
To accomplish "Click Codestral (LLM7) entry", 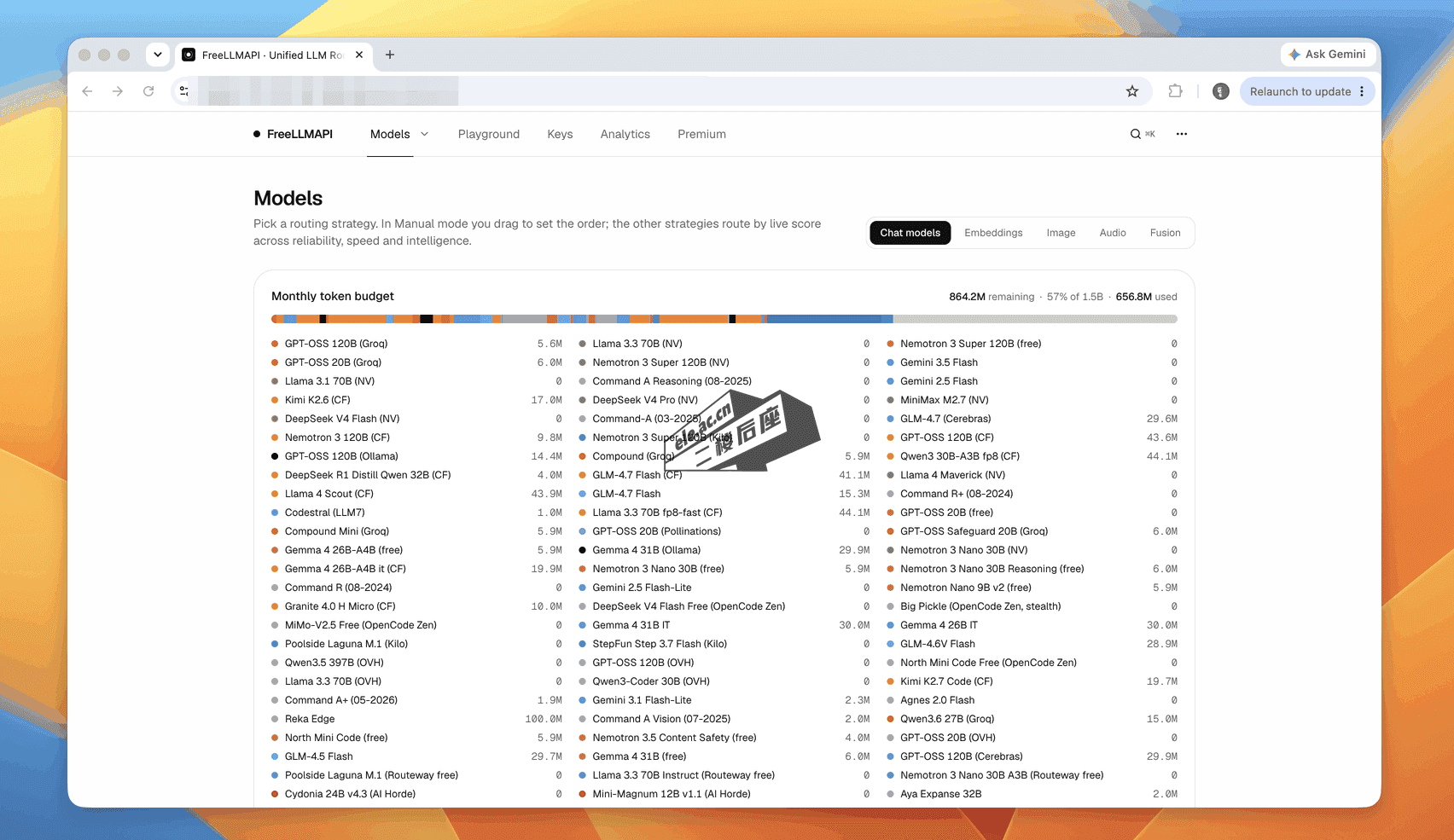I will click(416, 513).
